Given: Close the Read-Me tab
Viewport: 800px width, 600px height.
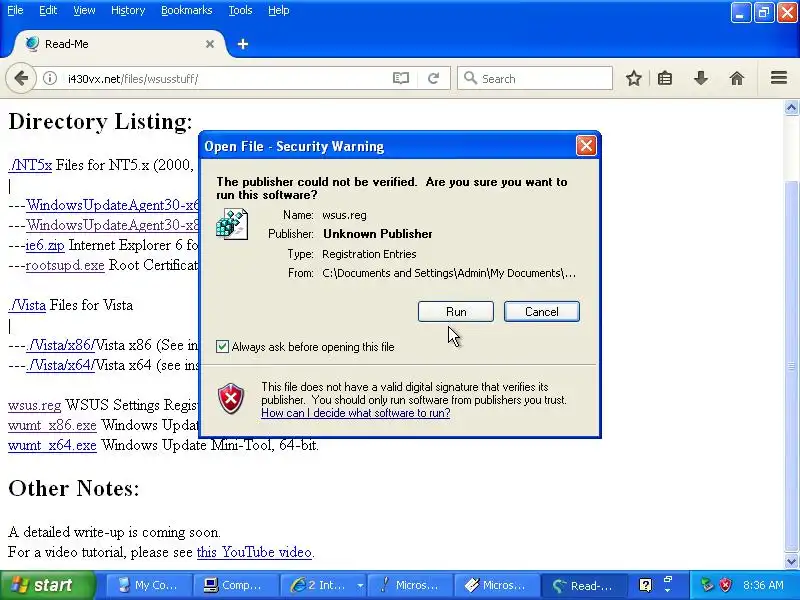Looking at the screenshot, I should 210,44.
